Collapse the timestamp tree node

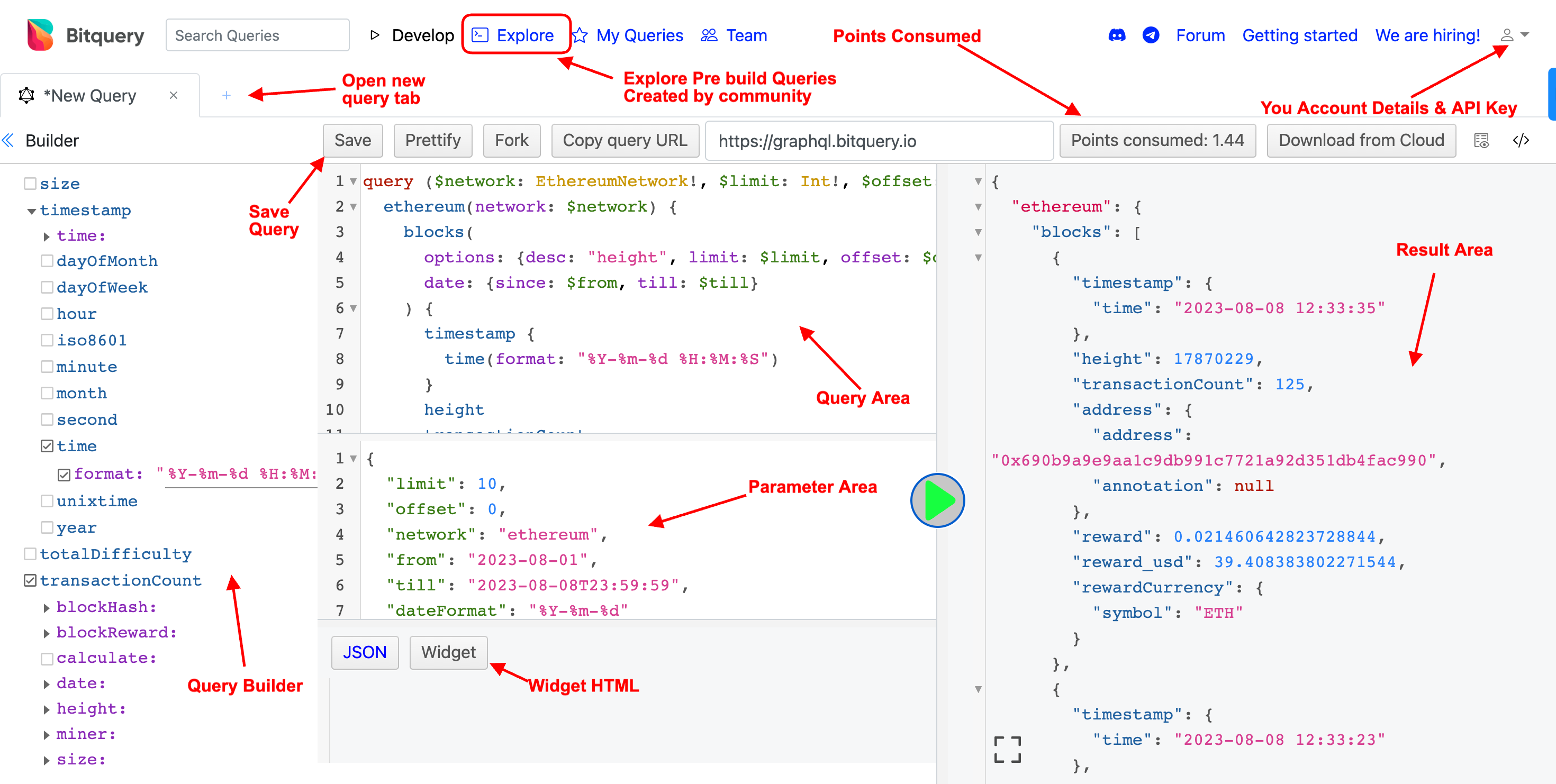coord(31,211)
